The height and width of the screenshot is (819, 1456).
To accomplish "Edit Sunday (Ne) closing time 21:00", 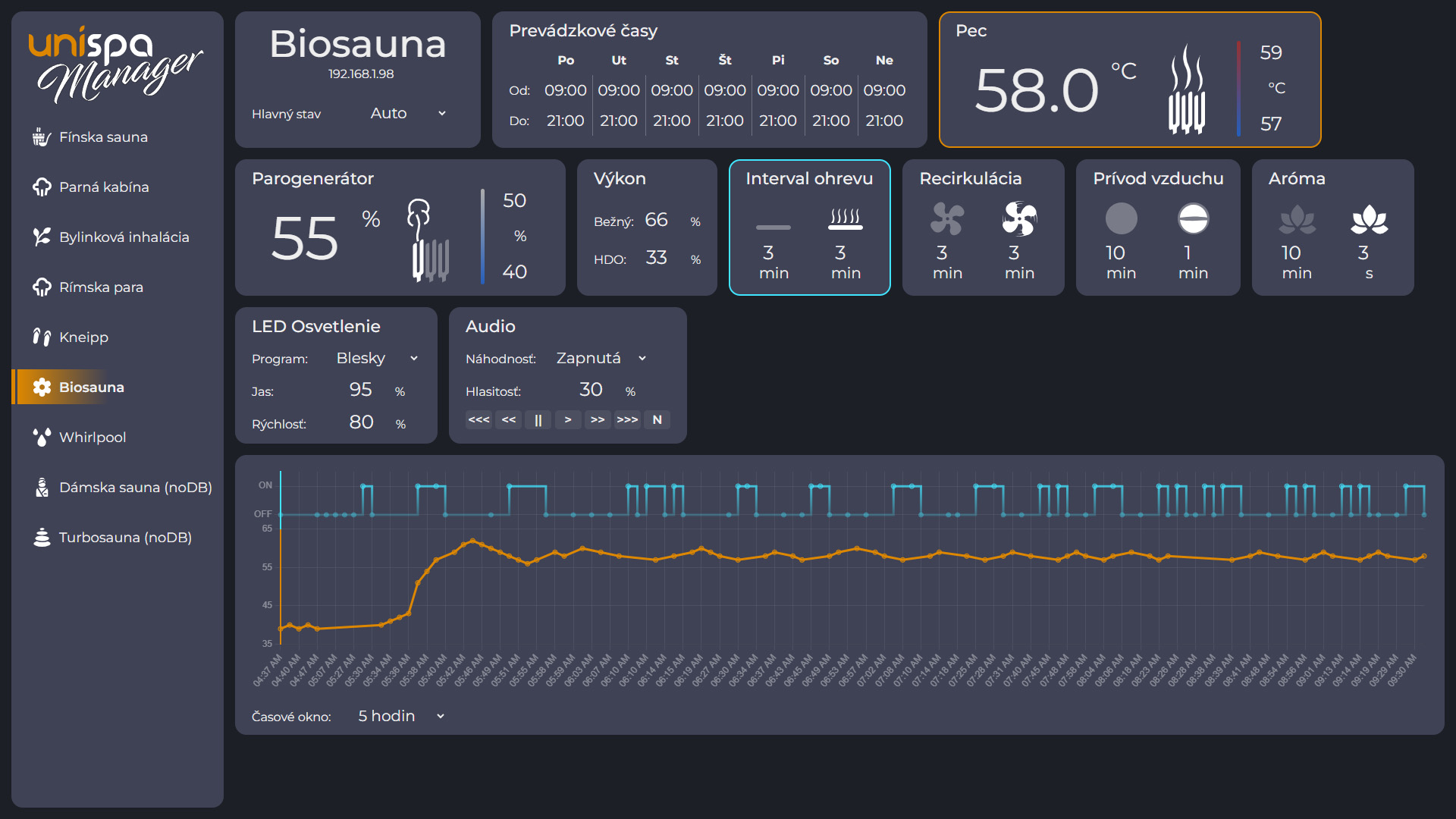I will tap(884, 121).
